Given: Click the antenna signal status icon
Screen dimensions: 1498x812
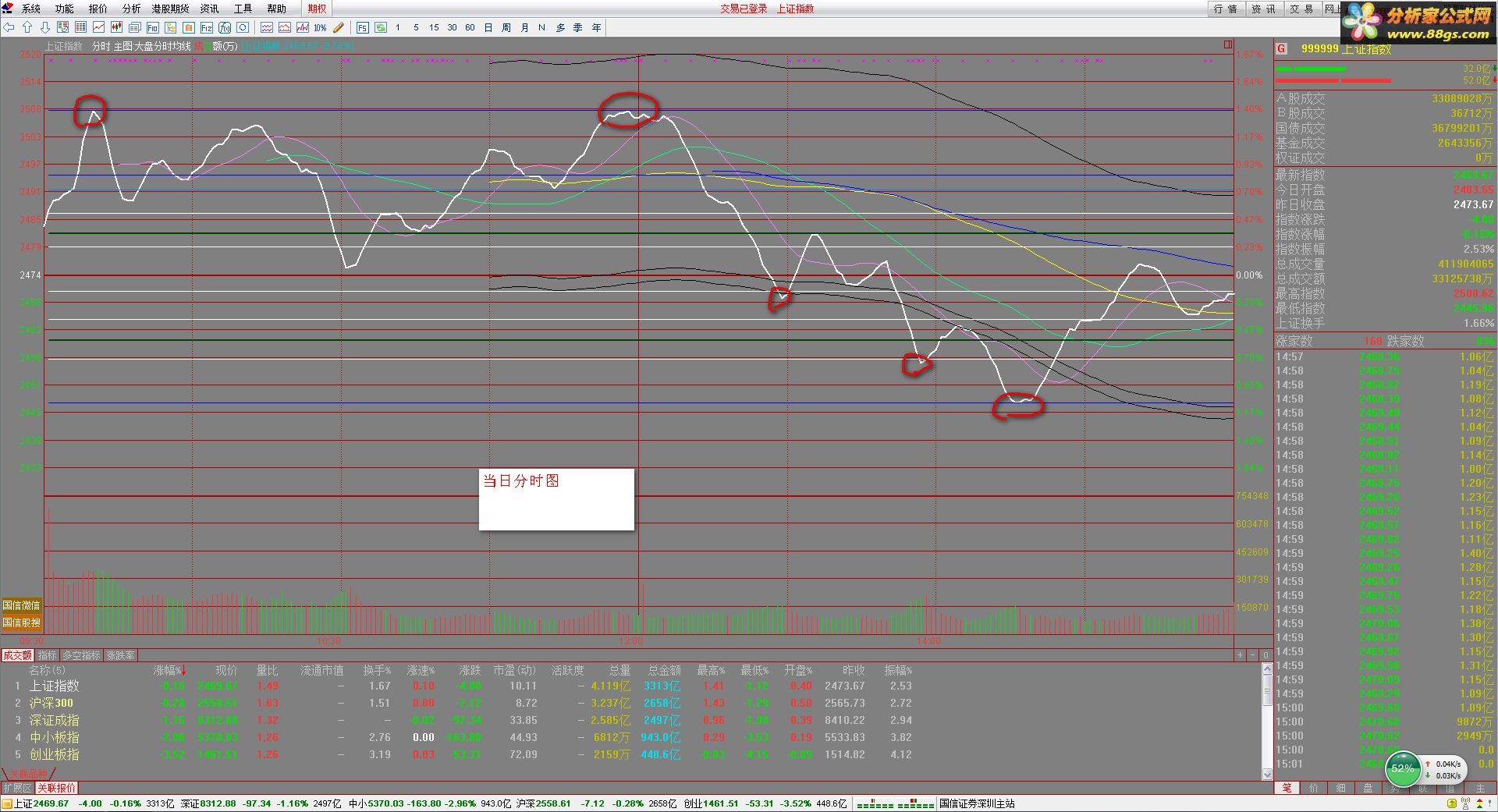Looking at the screenshot, I should (x=1464, y=803).
